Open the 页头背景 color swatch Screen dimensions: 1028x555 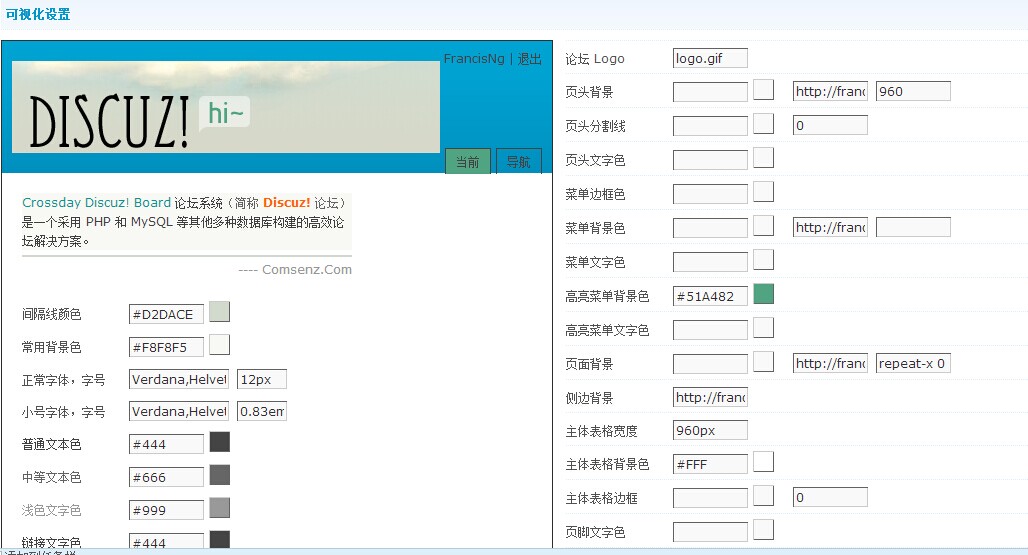point(763,90)
